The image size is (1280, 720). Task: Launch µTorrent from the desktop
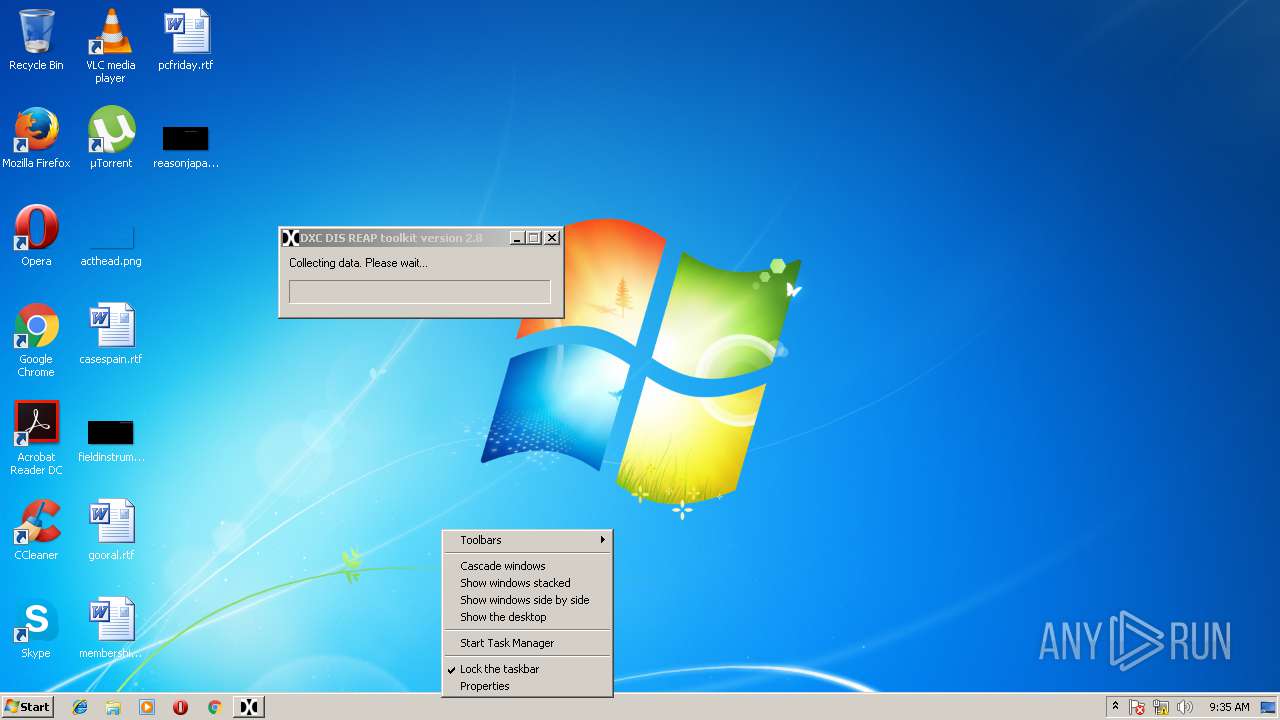coord(110,138)
